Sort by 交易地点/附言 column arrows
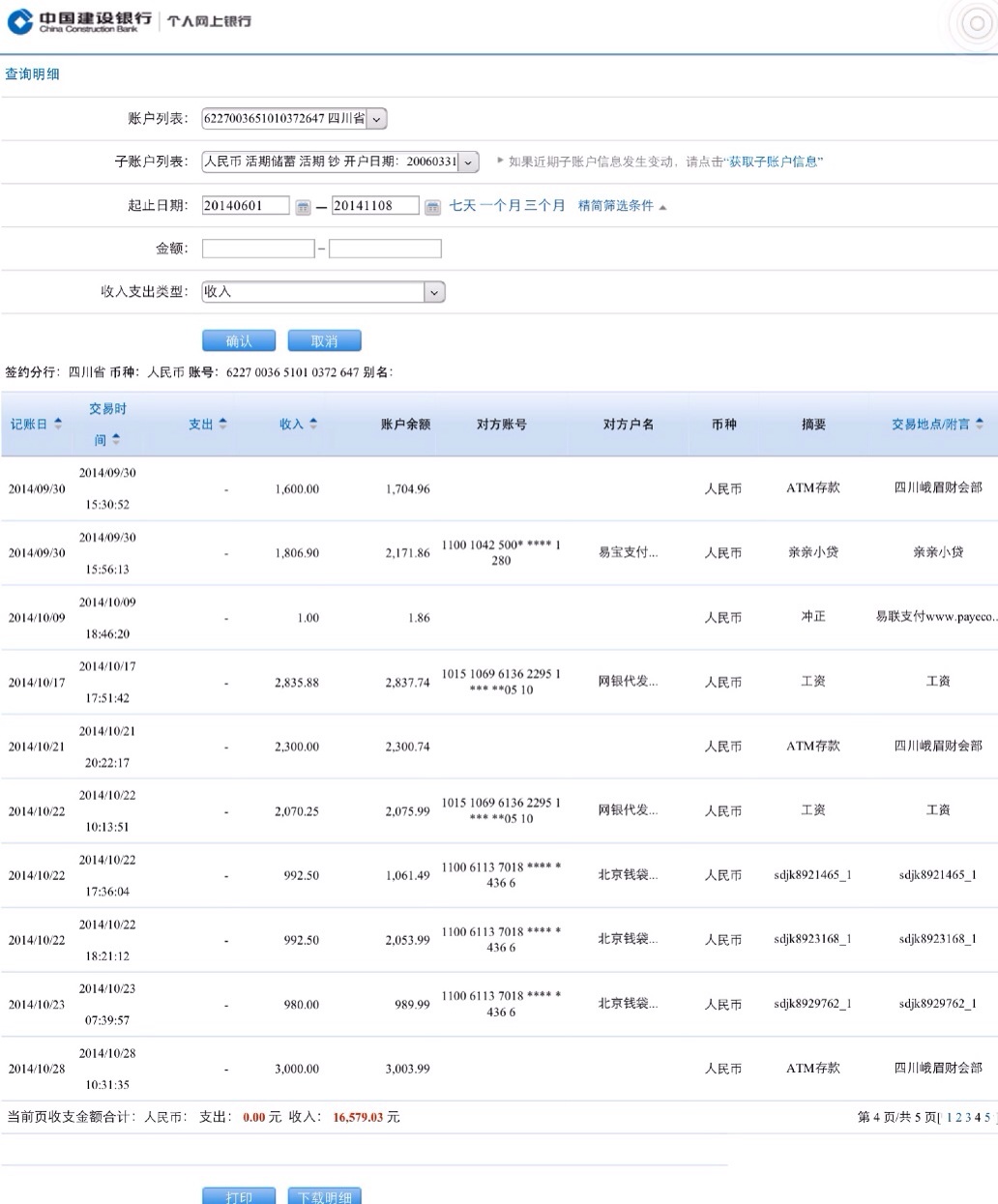998x1204 pixels. click(980, 424)
